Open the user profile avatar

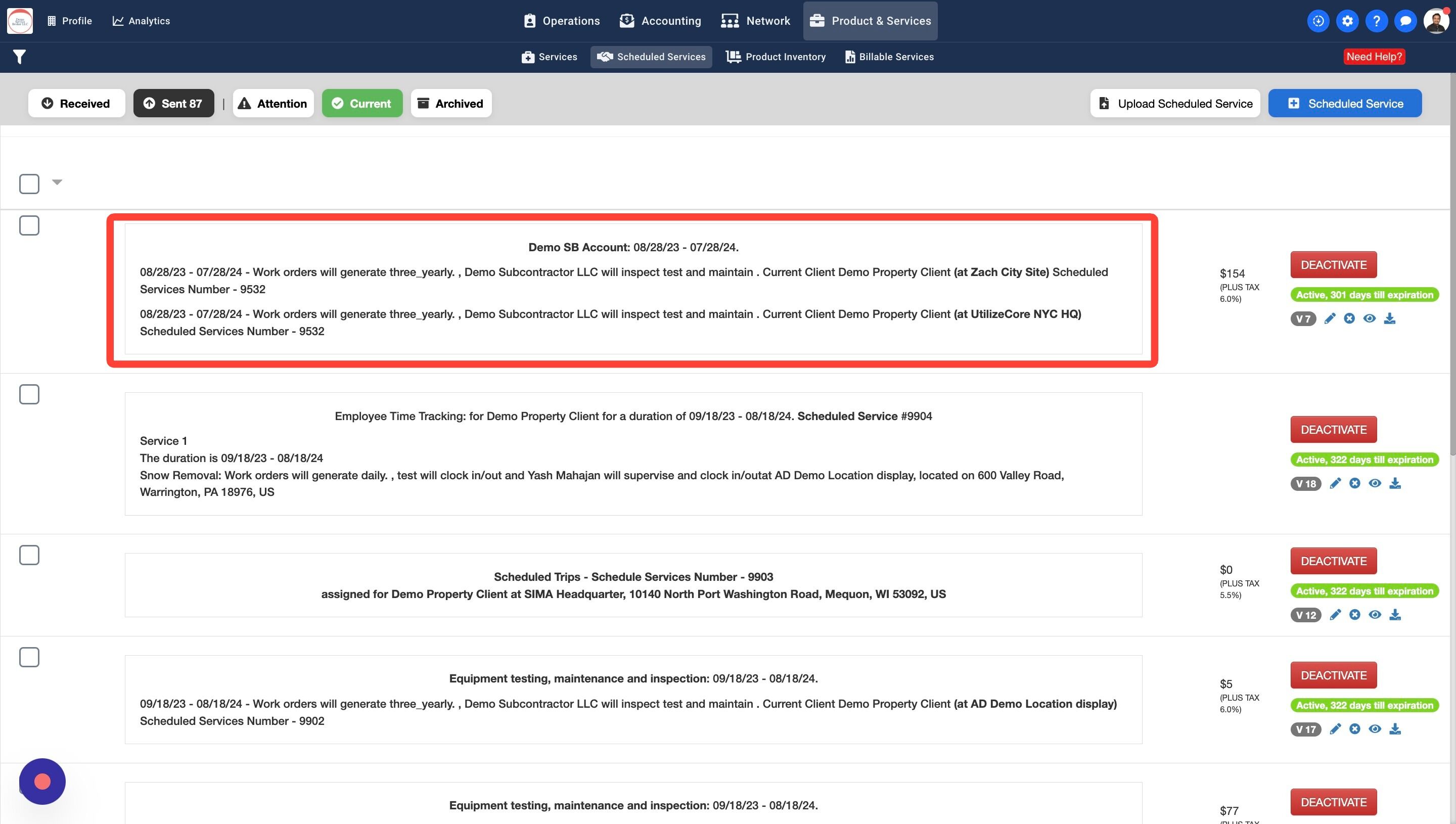tap(1436, 21)
